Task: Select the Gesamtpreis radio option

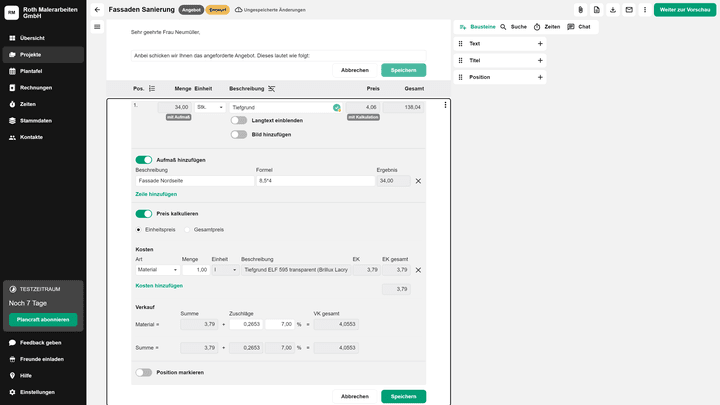Action: point(188,229)
